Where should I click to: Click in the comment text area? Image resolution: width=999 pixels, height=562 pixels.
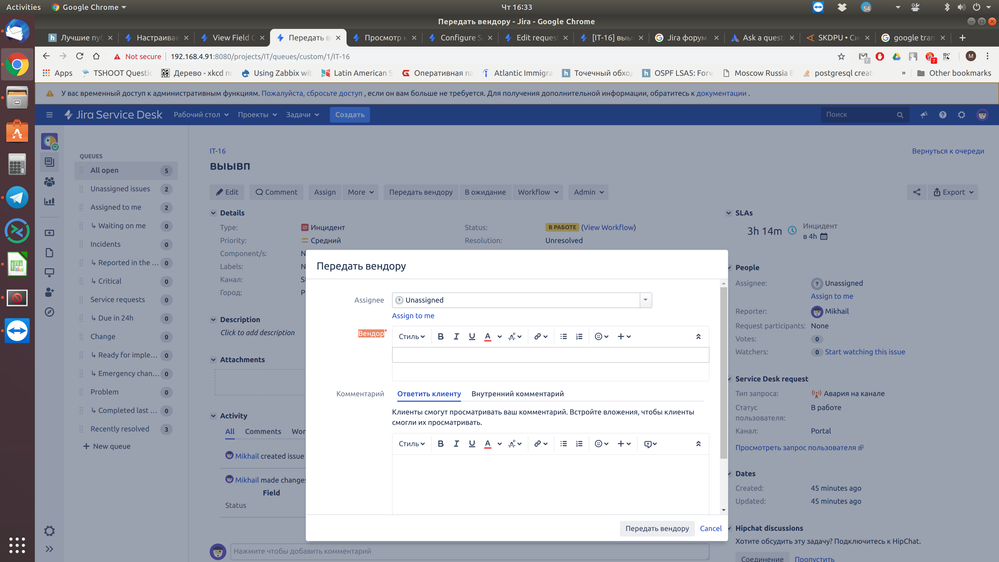[550, 484]
